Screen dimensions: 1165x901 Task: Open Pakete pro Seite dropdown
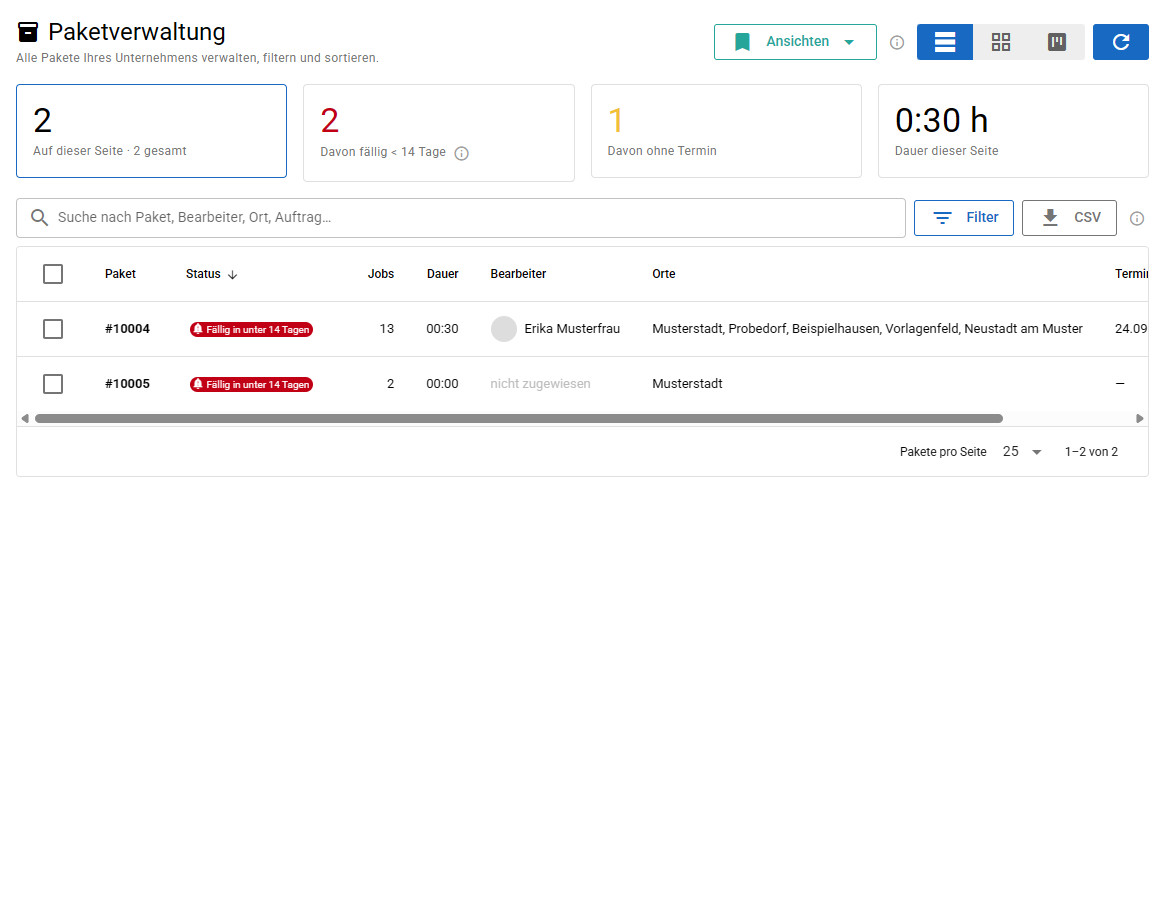1022,452
